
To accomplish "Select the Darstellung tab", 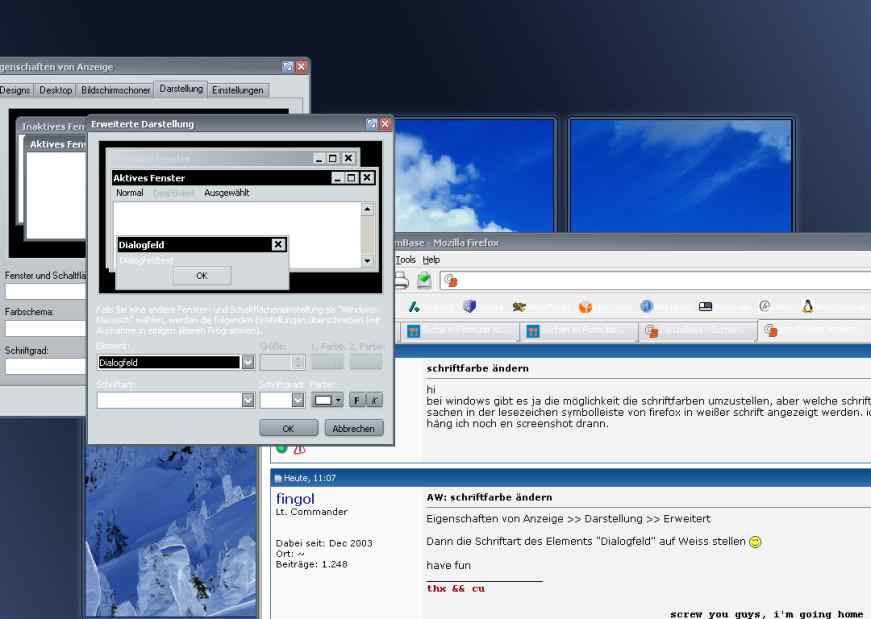I will pos(181,89).
